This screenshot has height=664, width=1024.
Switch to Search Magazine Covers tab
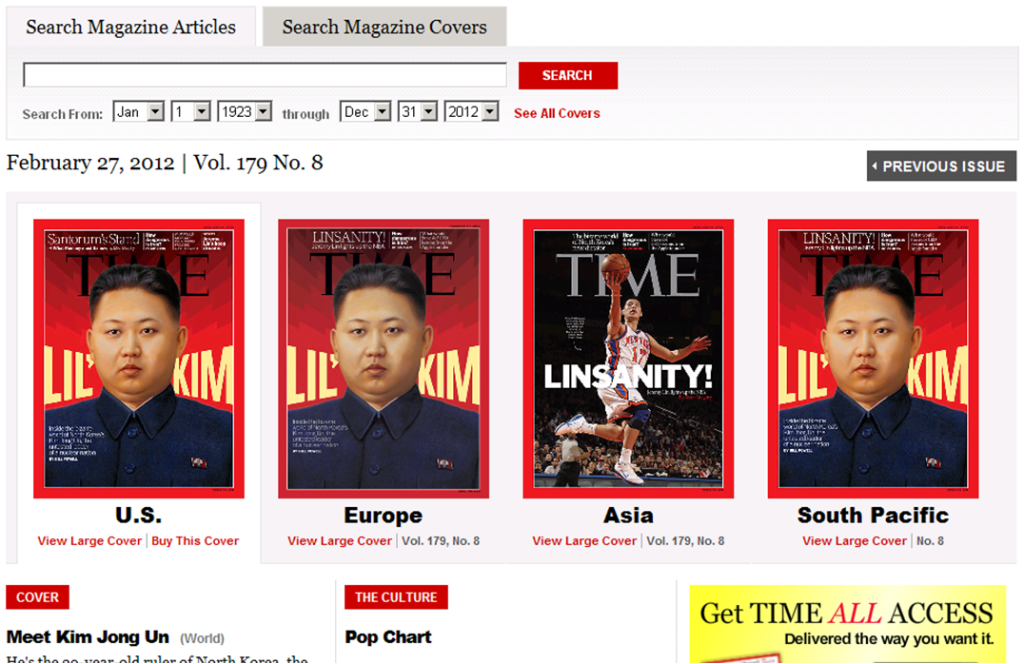click(x=384, y=27)
